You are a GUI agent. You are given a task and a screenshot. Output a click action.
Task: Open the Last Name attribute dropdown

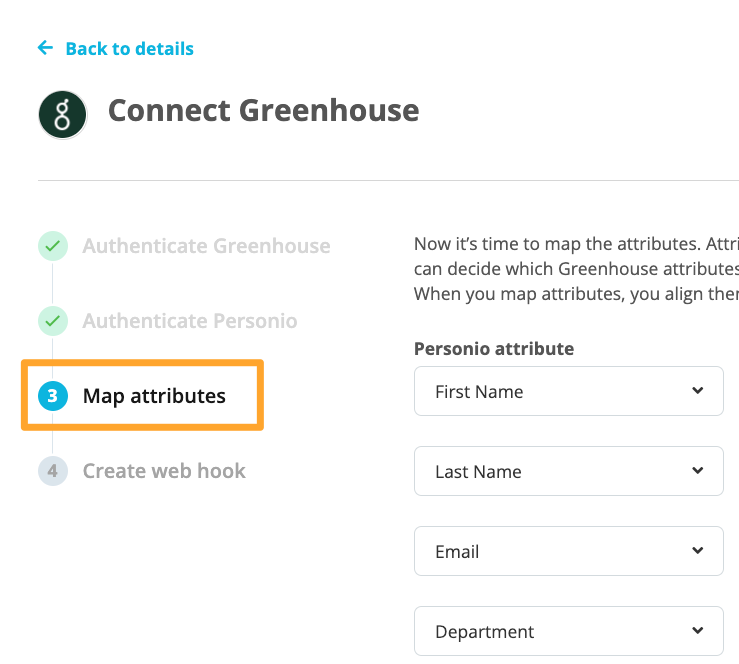569,471
